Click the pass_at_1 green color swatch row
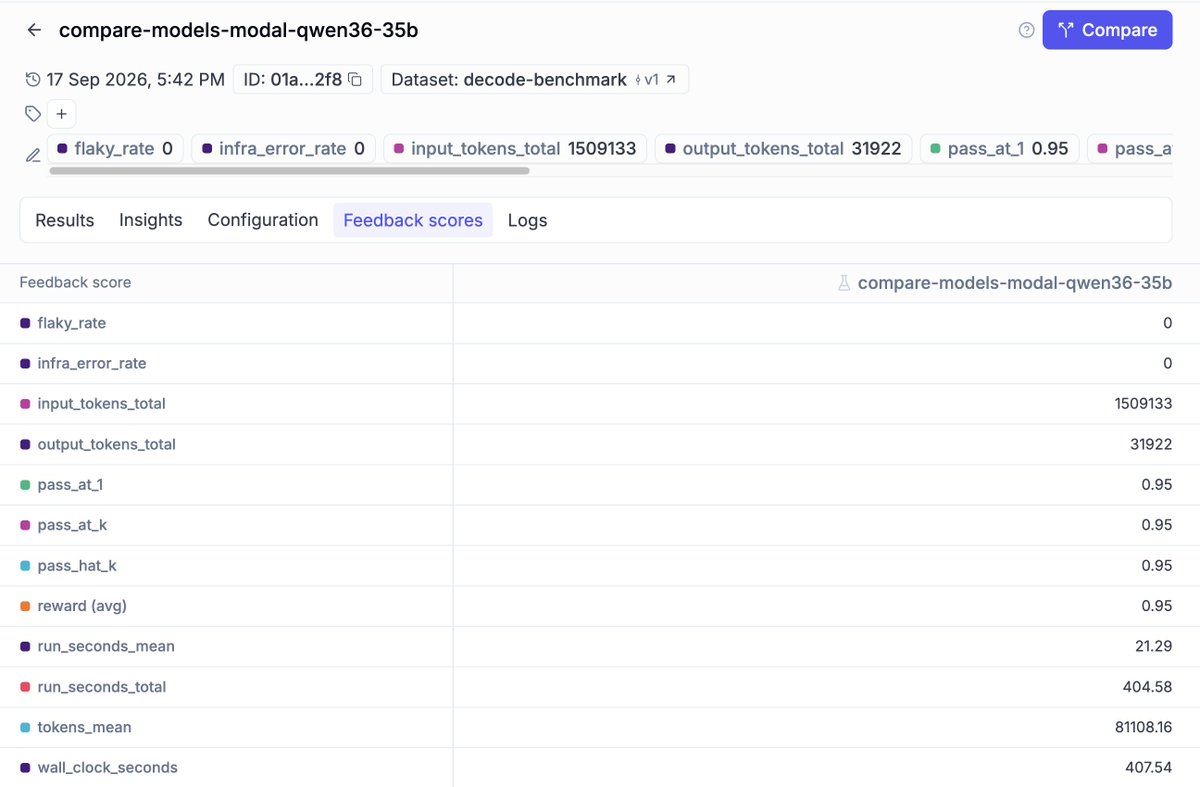This screenshot has height=787, width=1200. click(x=600, y=484)
